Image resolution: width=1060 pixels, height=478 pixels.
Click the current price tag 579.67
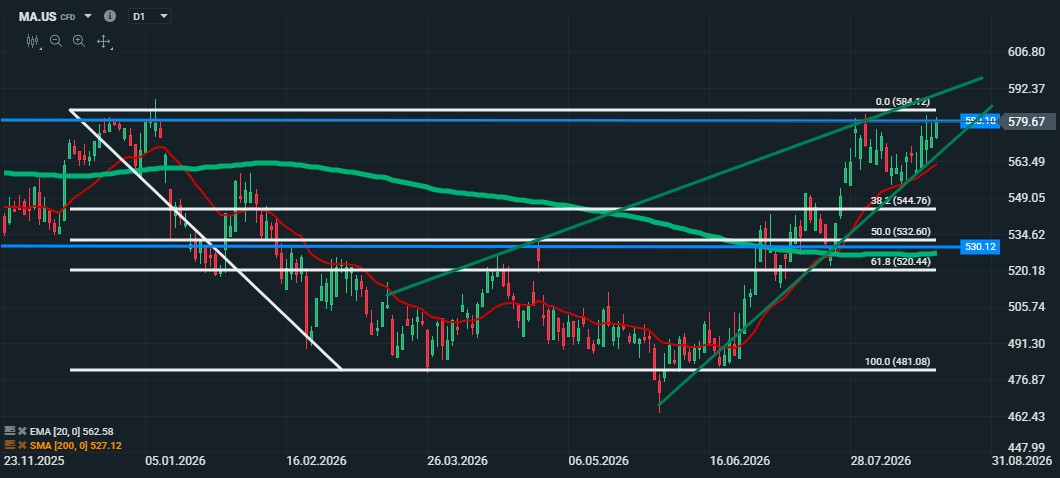click(x=1027, y=121)
